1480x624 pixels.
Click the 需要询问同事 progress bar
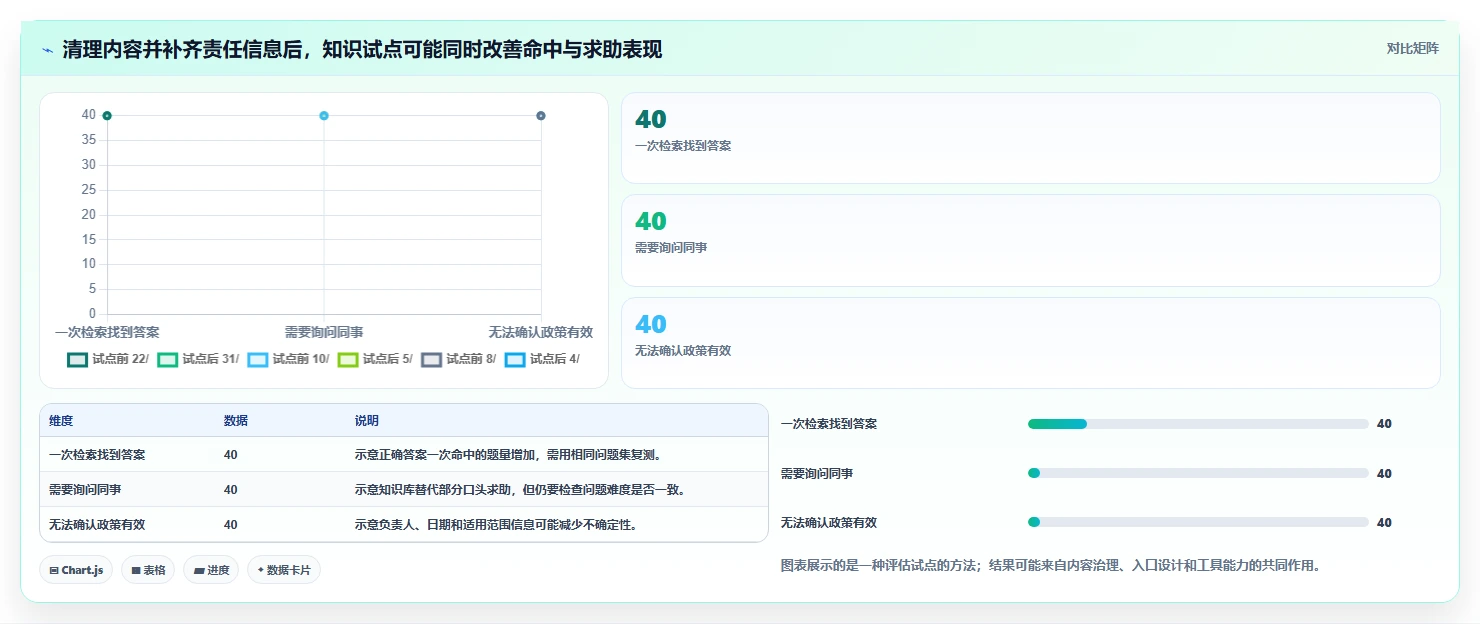pos(1198,473)
